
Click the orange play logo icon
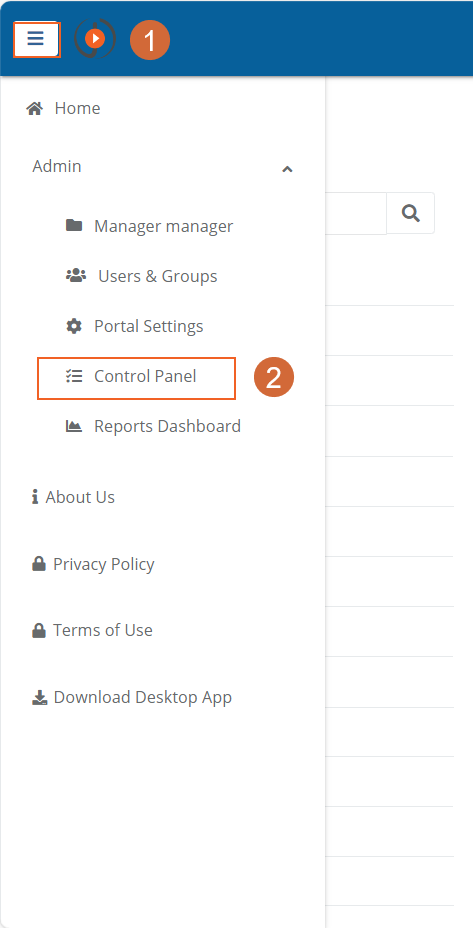coord(95,39)
